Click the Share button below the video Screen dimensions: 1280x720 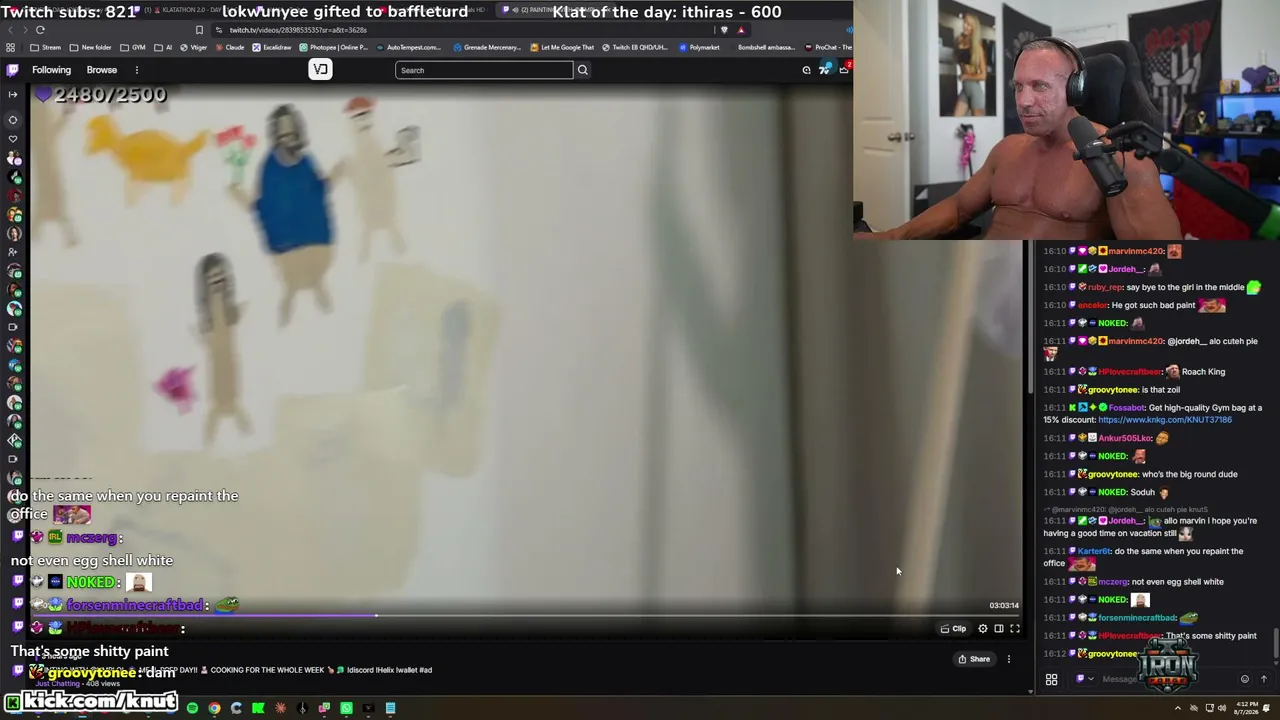974,659
